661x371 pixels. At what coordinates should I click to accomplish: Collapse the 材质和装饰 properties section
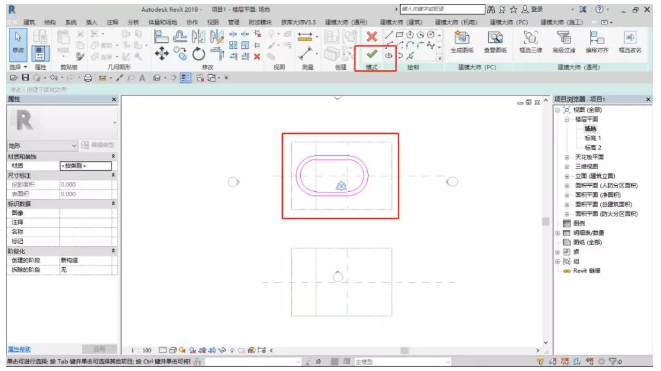point(113,156)
